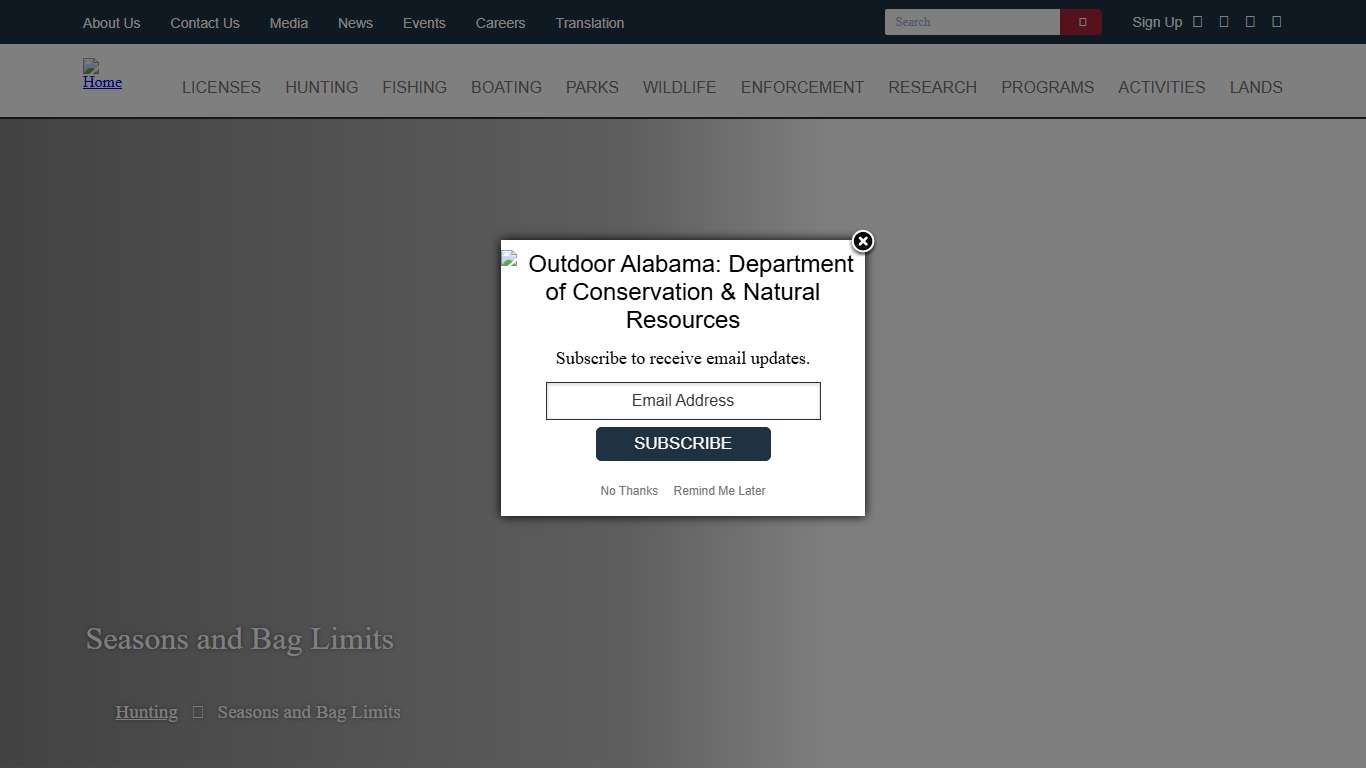Select the LICENSES menu item
Image resolution: width=1366 pixels, height=768 pixels.
tap(221, 87)
